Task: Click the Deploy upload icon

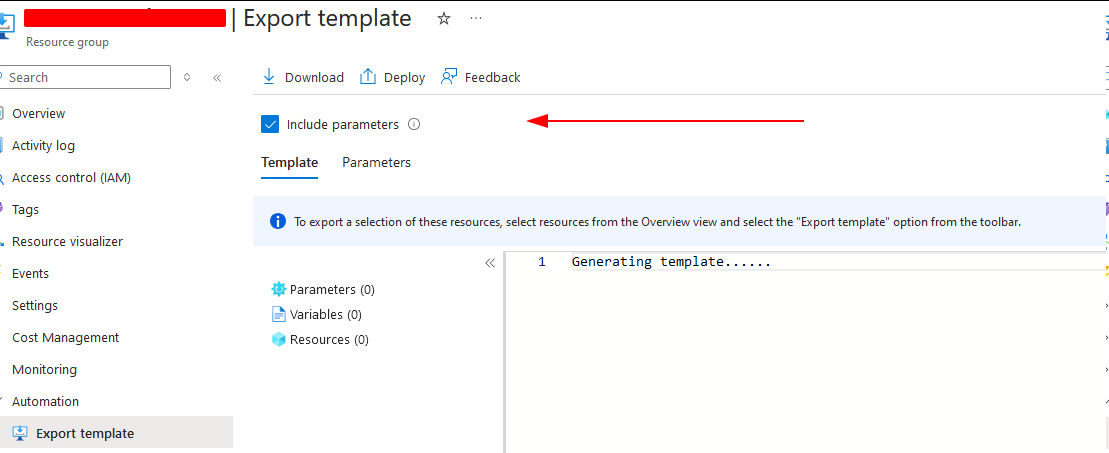Action: click(x=368, y=77)
